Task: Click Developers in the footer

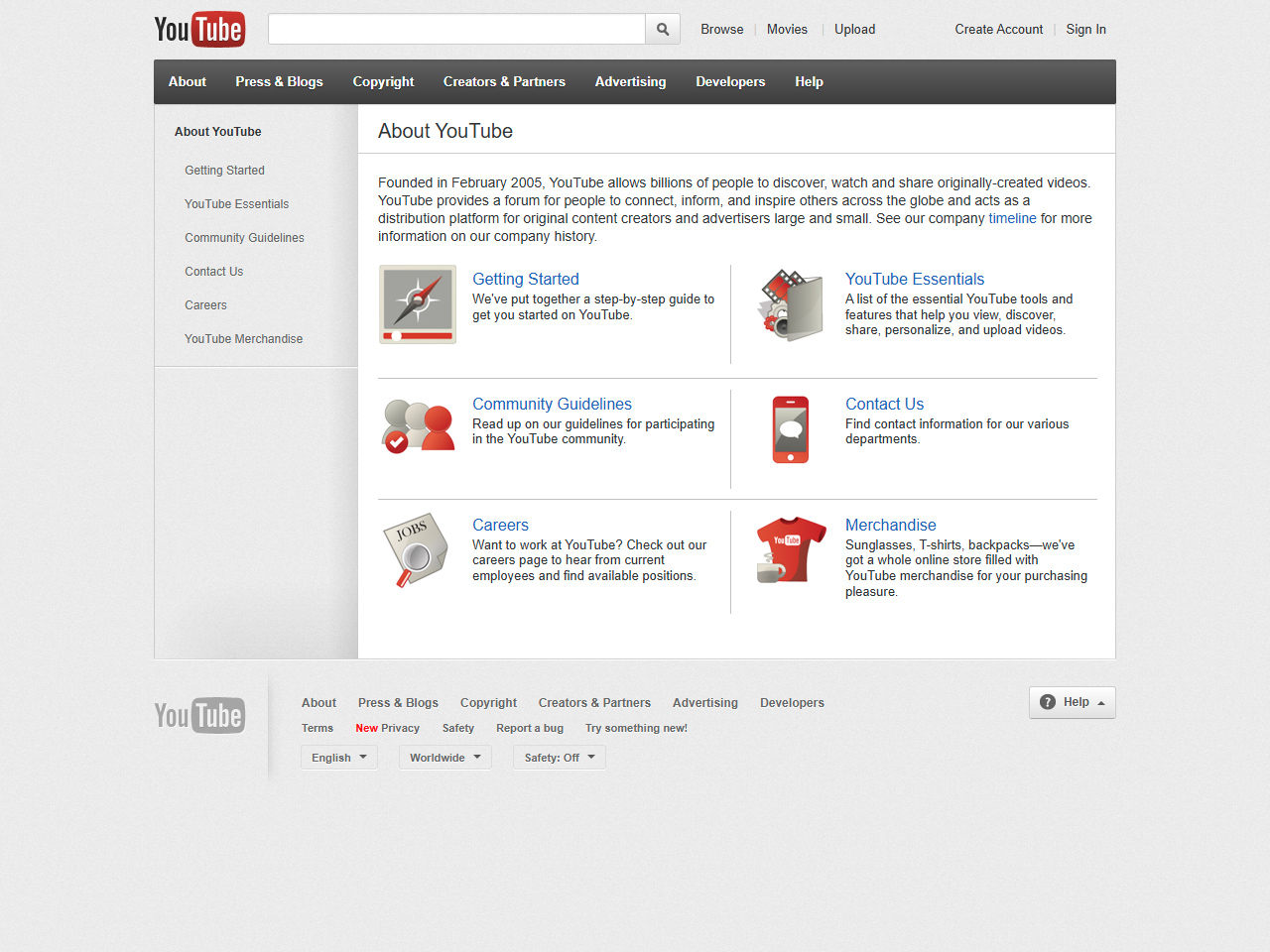Action: coord(792,703)
